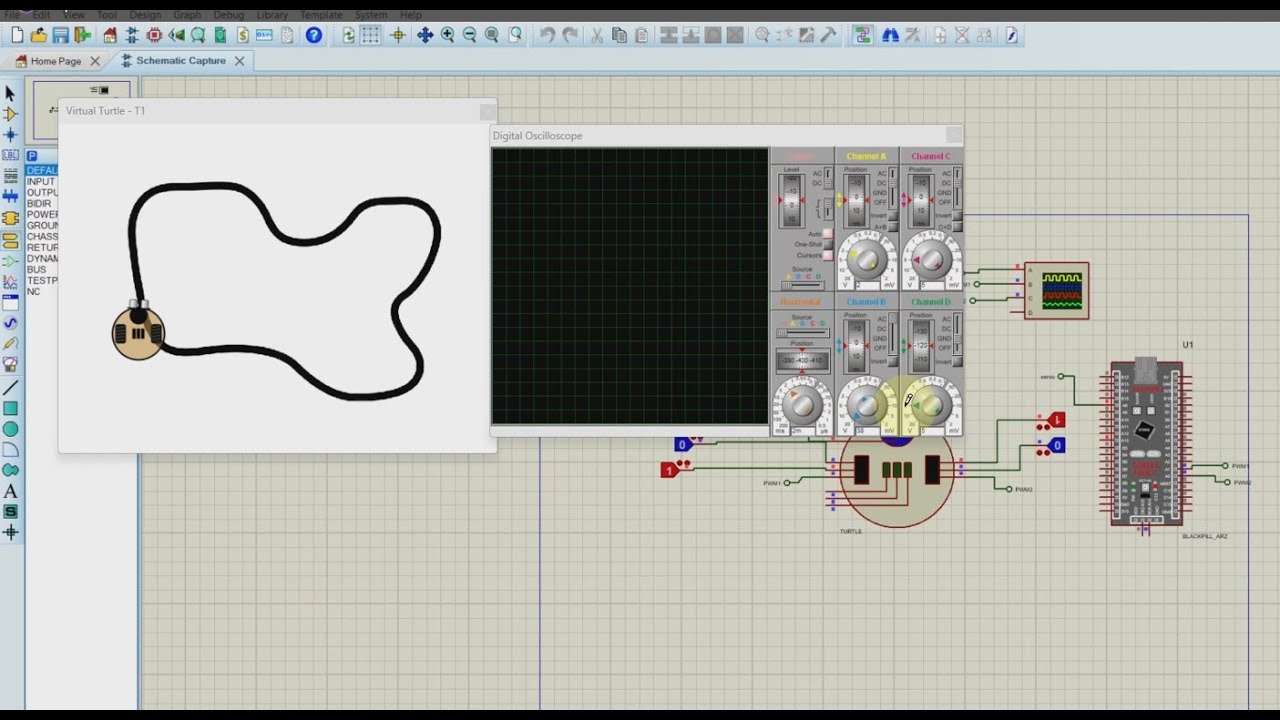The height and width of the screenshot is (720, 1280).
Task: Toggle the C+D button on Channel C
Action: click(957, 226)
